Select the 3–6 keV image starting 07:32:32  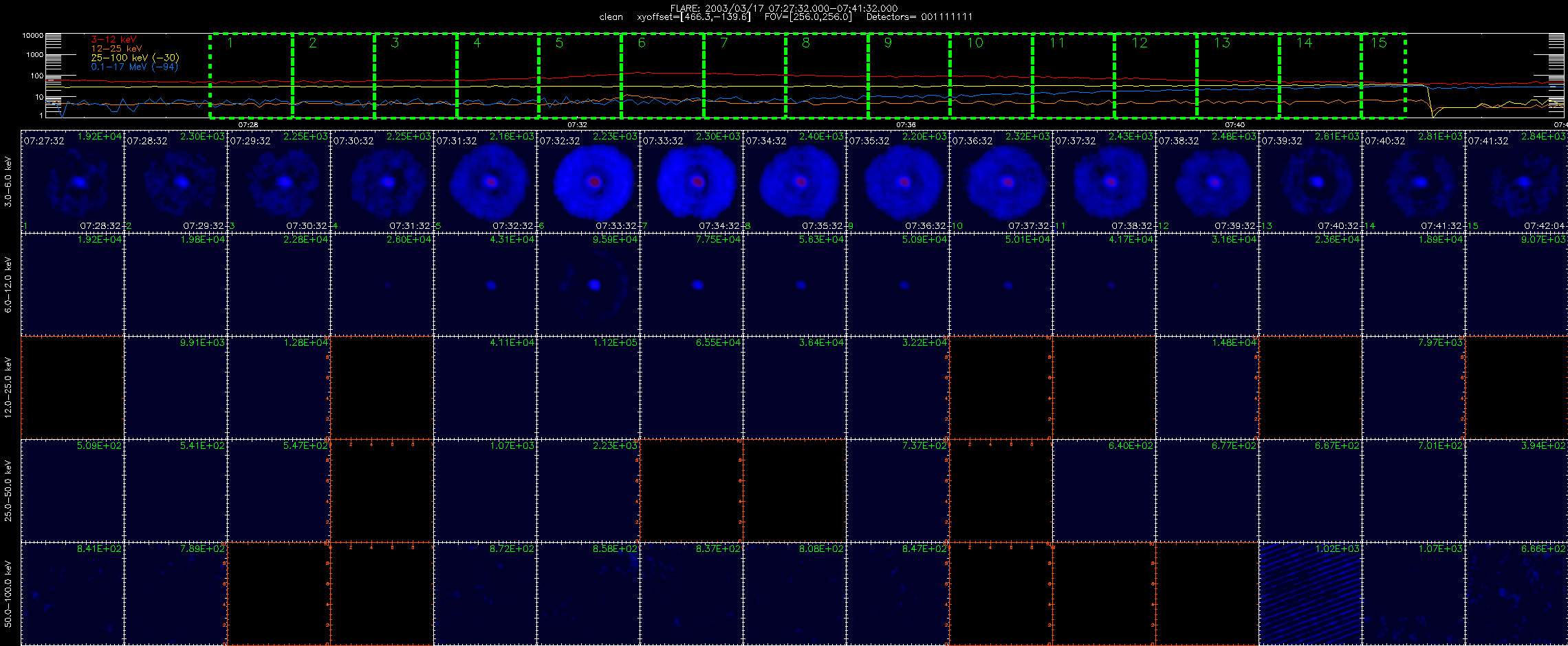click(x=589, y=181)
